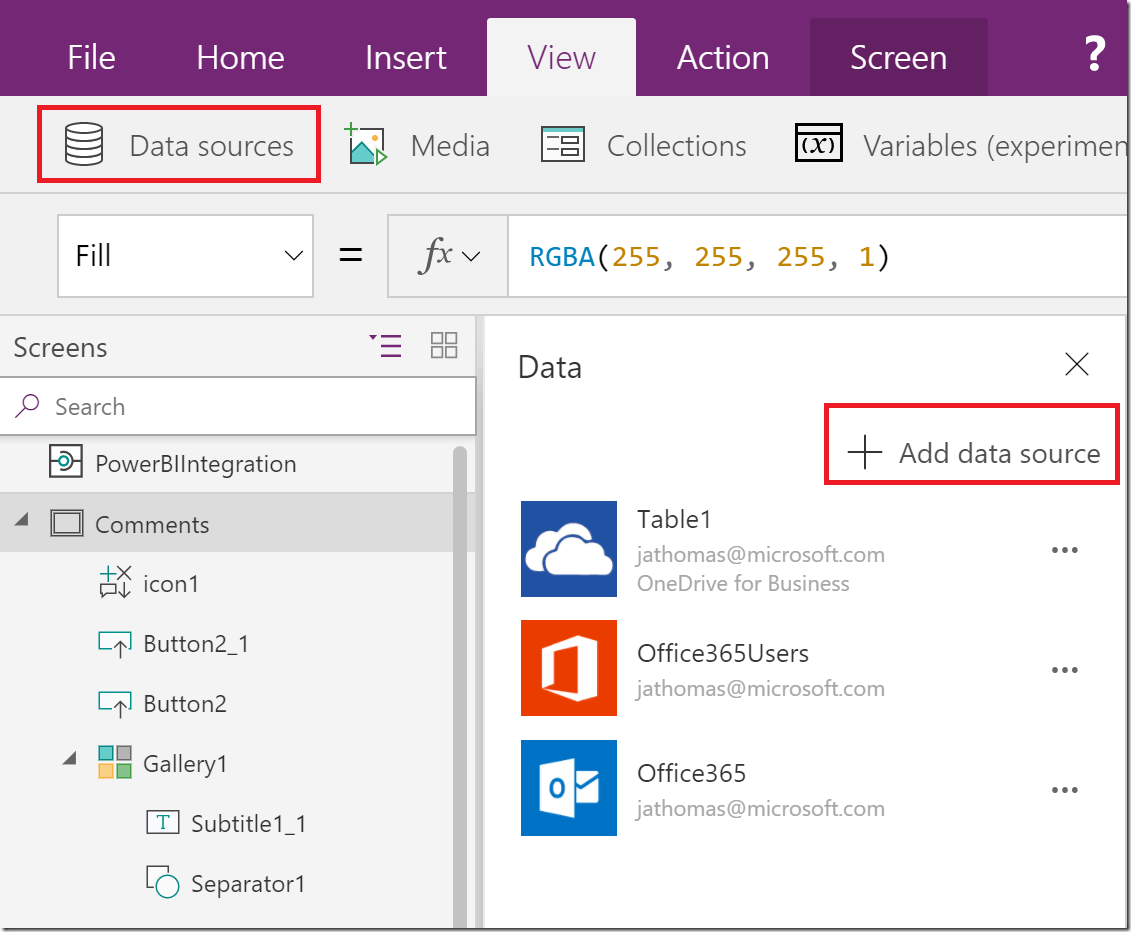Image resolution: width=1131 pixels, height=932 pixels.
Task: Select icon1 in the tree
Action: 170,584
